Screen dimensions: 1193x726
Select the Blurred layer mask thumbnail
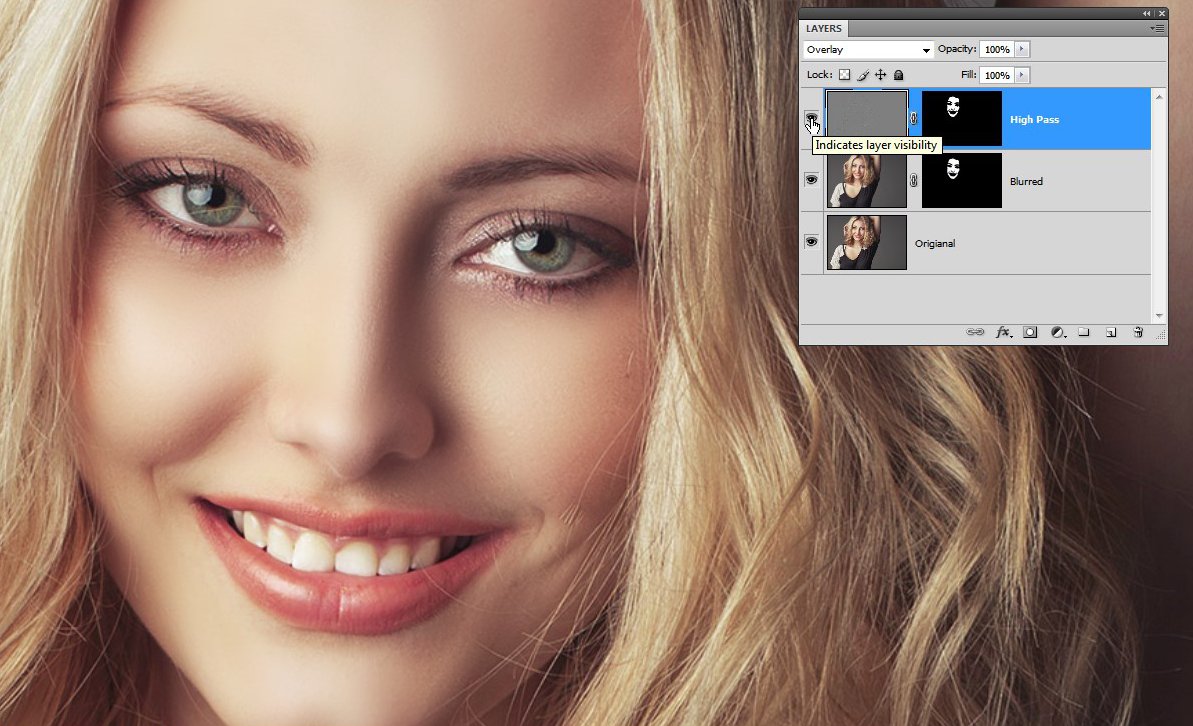tap(962, 180)
